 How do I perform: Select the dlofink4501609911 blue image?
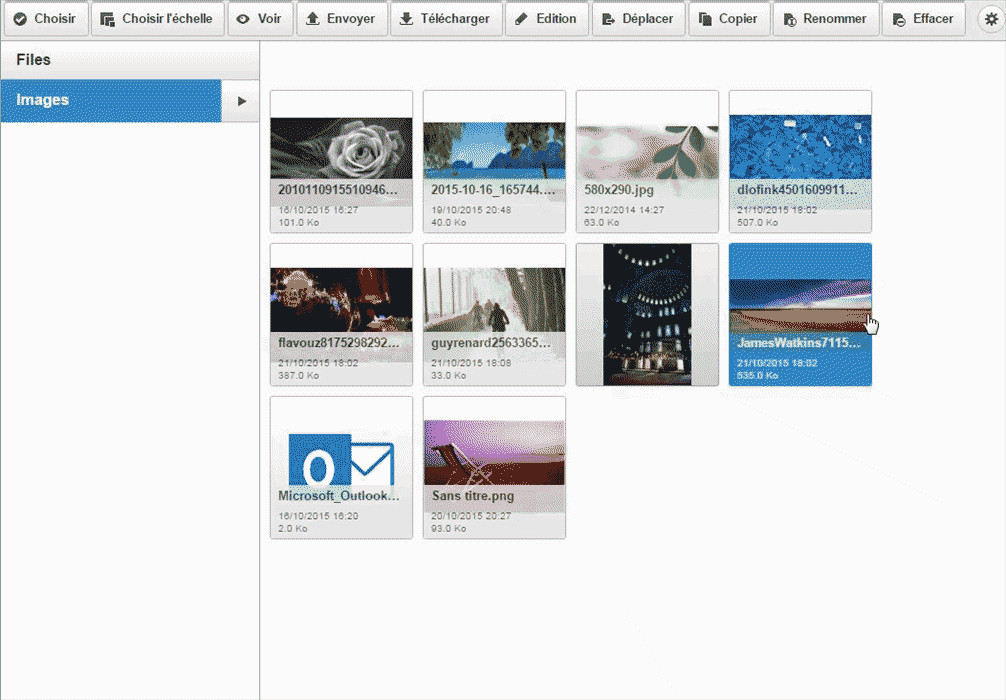(x=800, y=160)
